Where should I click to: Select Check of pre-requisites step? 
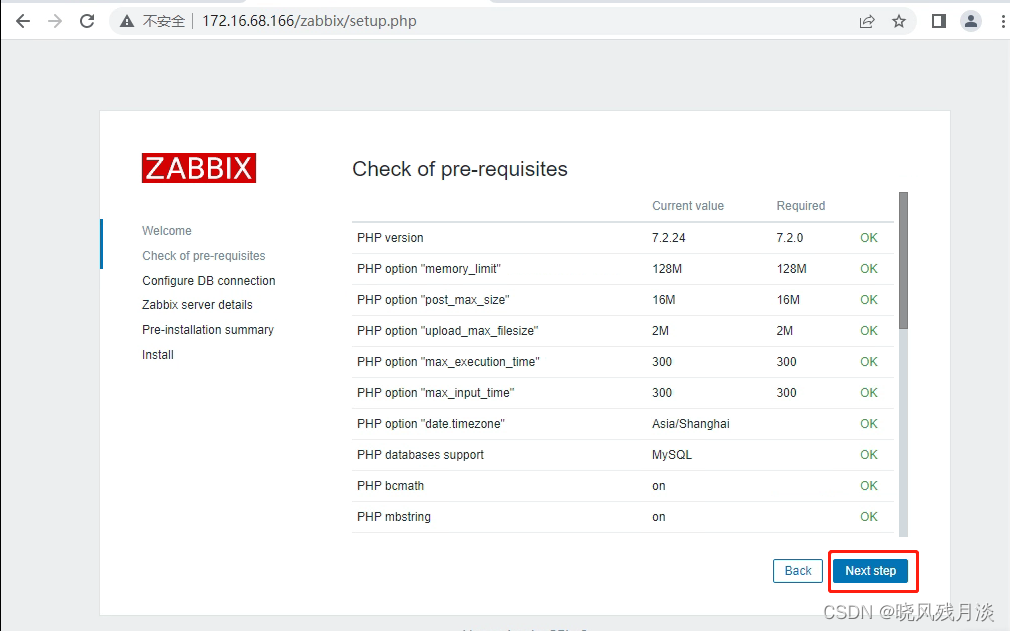pos(204,256)
